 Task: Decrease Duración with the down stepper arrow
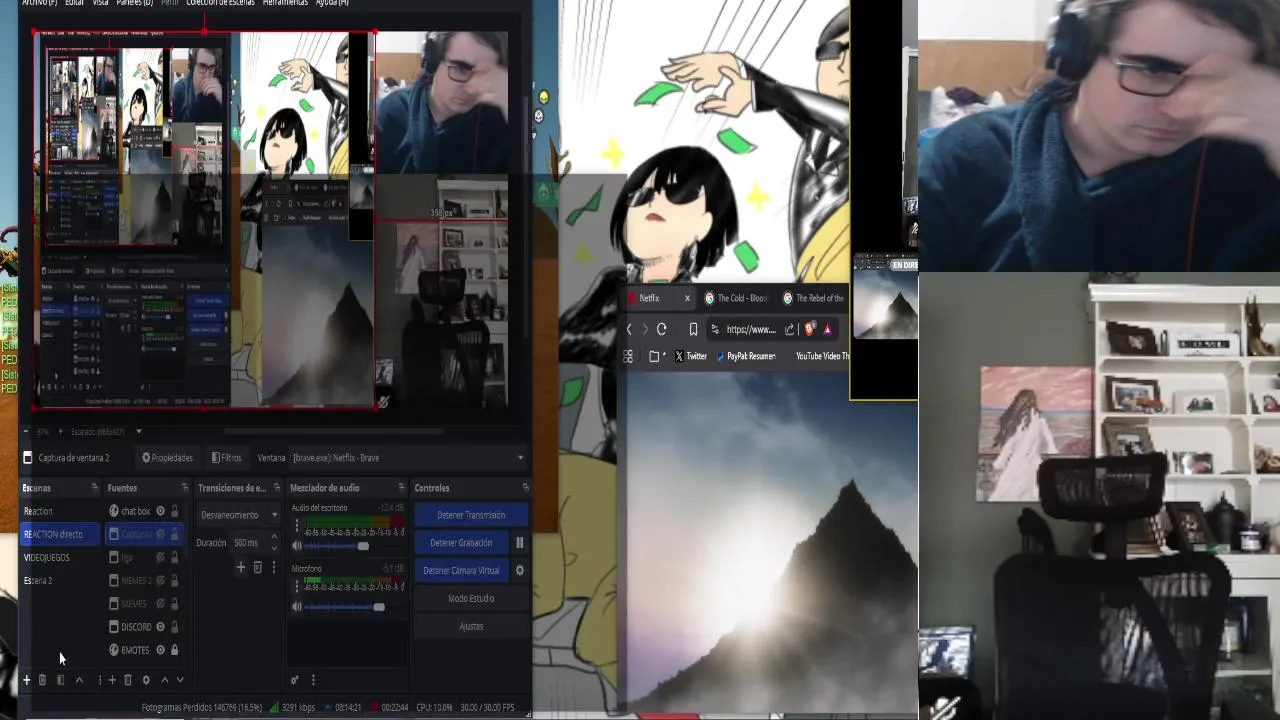pos(275,547)
